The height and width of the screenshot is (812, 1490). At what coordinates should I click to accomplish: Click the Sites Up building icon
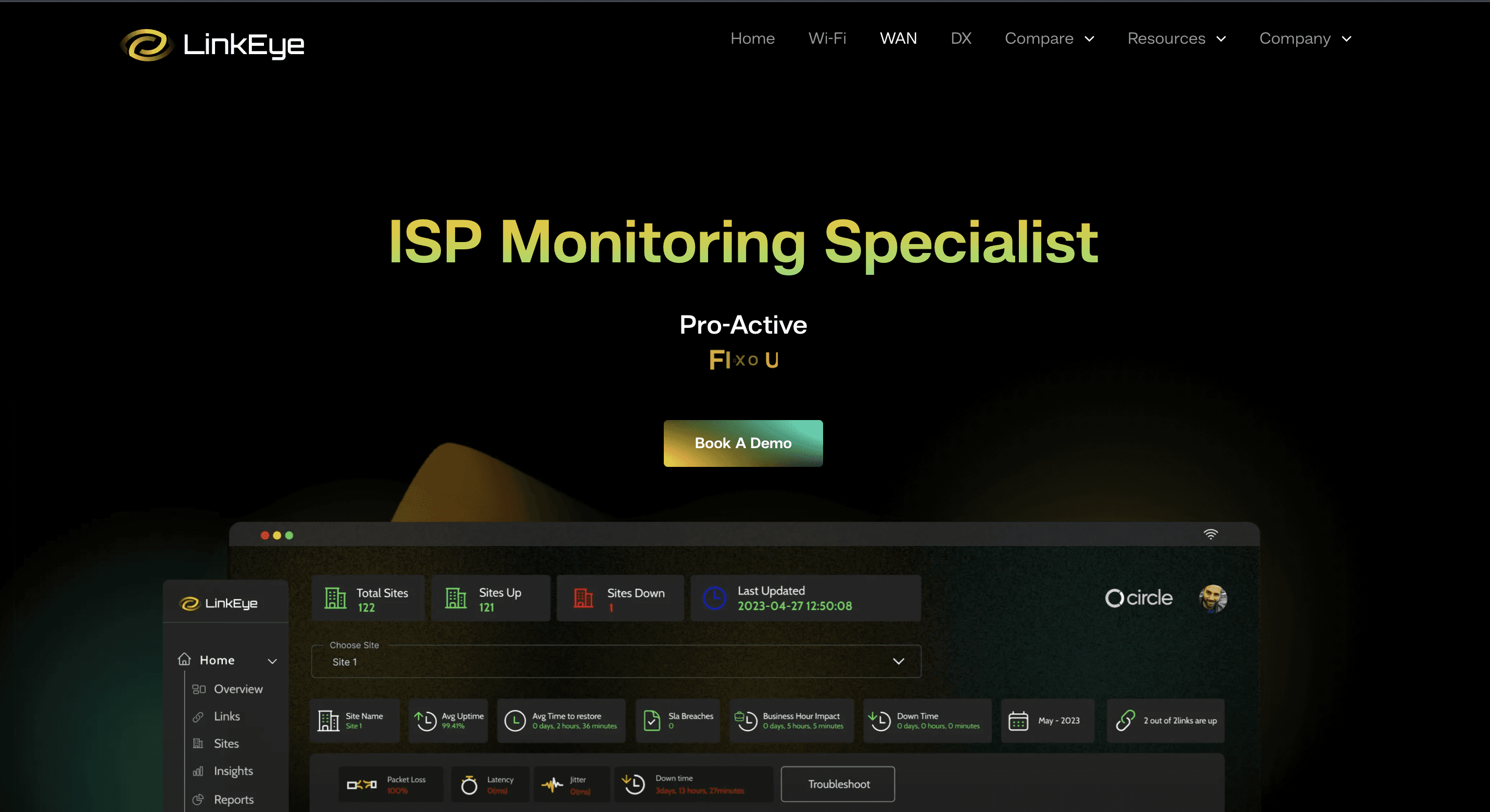456,598
